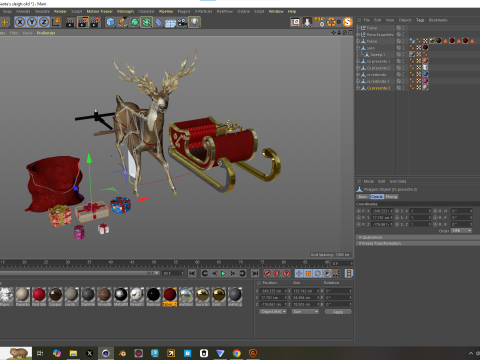
Task: Expand the Freeze Transformation section
Action: coord(418,244)
